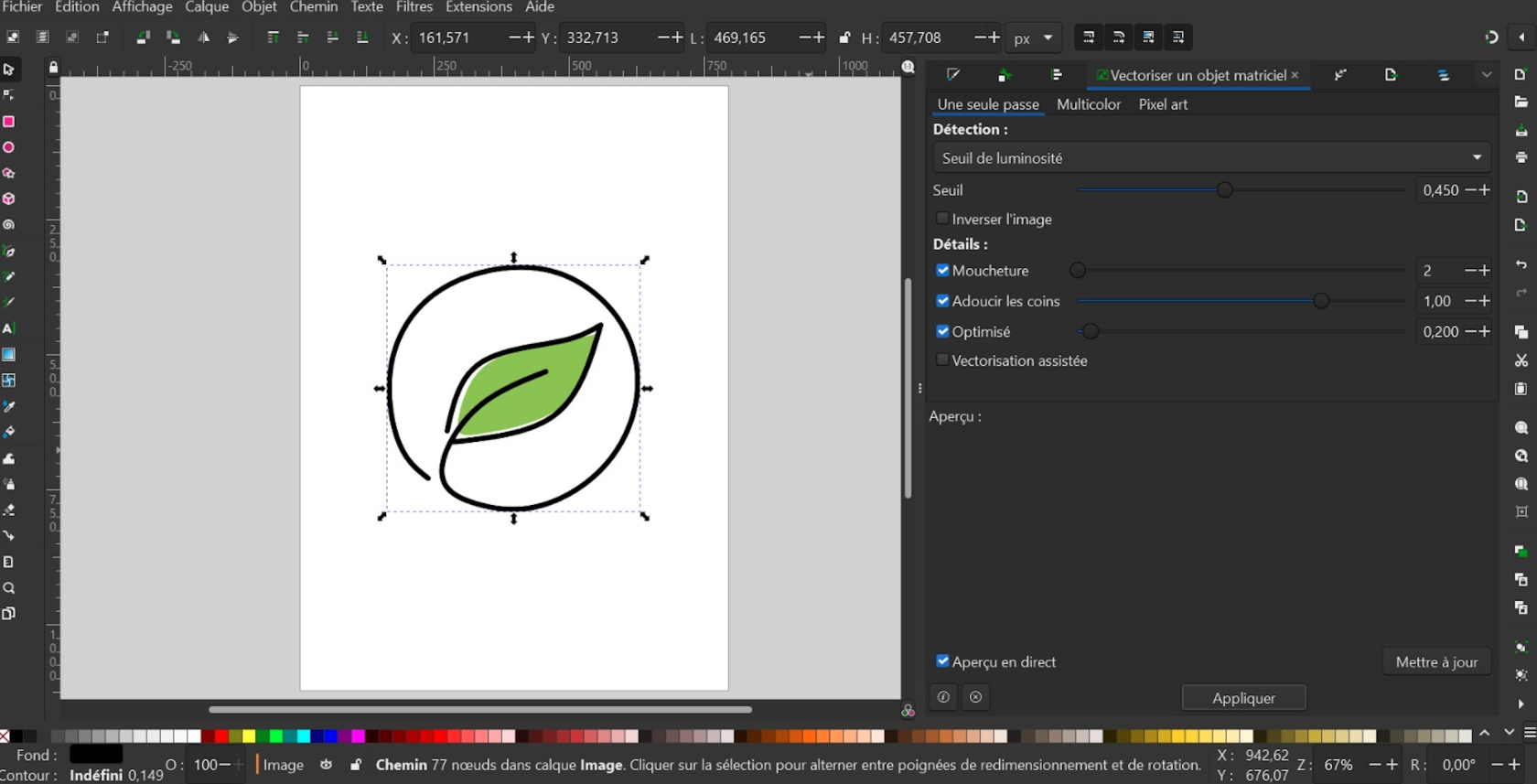Select the Dropper color picker tool
This screenshot has width=1537, height=784.
click(9, 406)
